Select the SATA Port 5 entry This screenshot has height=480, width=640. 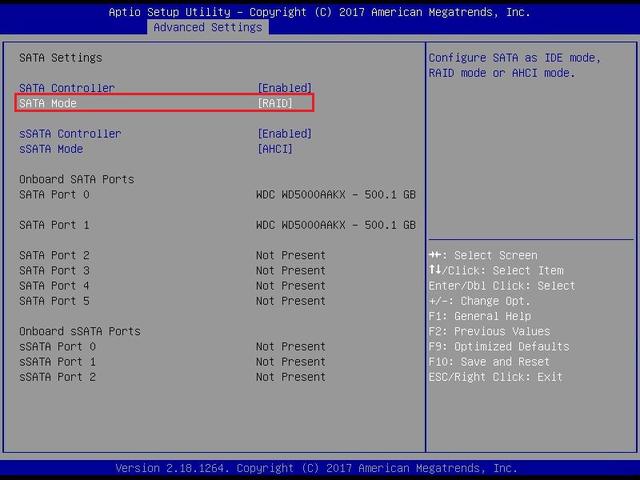[54, 301]
